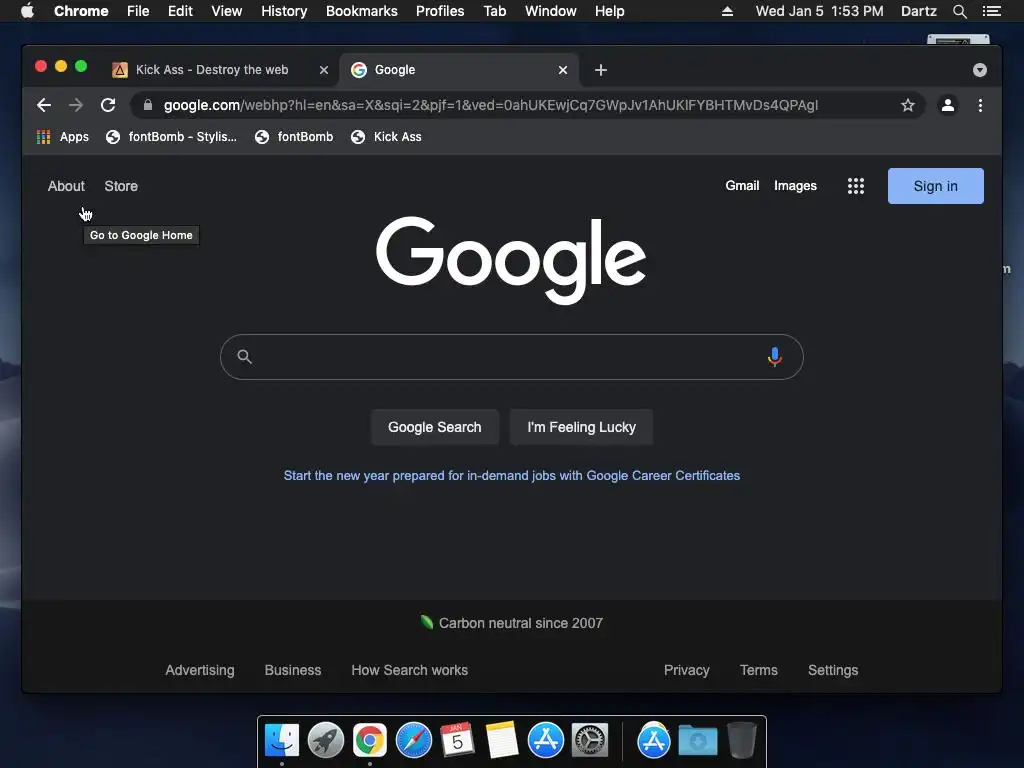This screenshot has height=768, width=1024.
Task: Open Notes from the Dock
Action: click(x=502, y=741)
